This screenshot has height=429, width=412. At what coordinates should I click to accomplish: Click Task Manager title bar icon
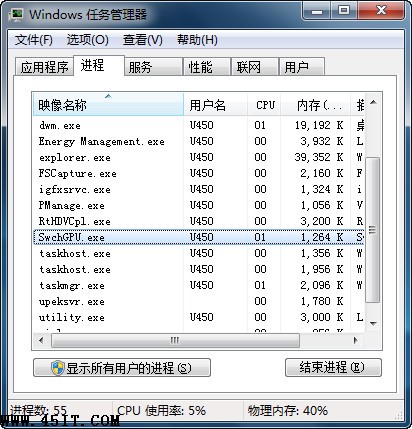pyautogui.click(x=16, y=15)
